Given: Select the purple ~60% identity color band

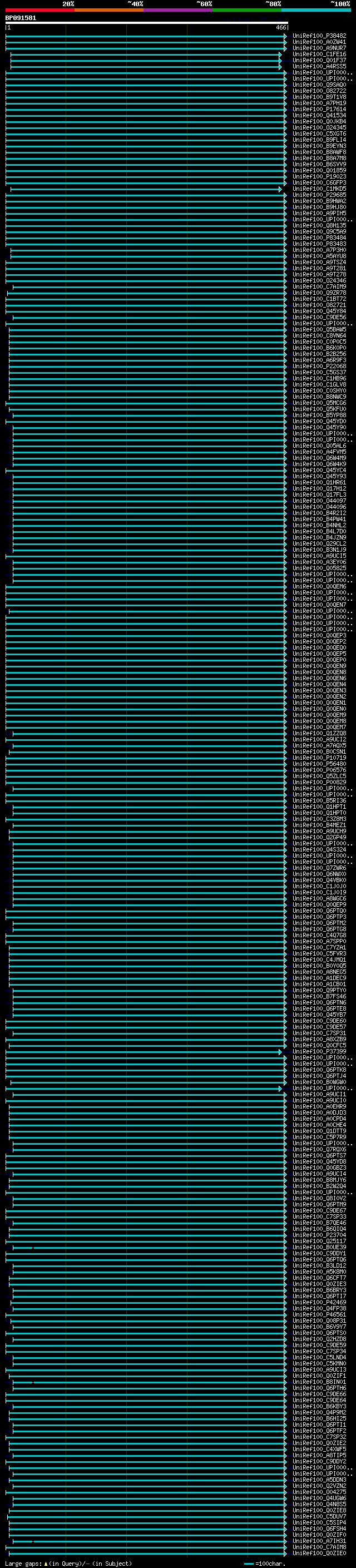Looking at the screenshot, I should point(179,10).
